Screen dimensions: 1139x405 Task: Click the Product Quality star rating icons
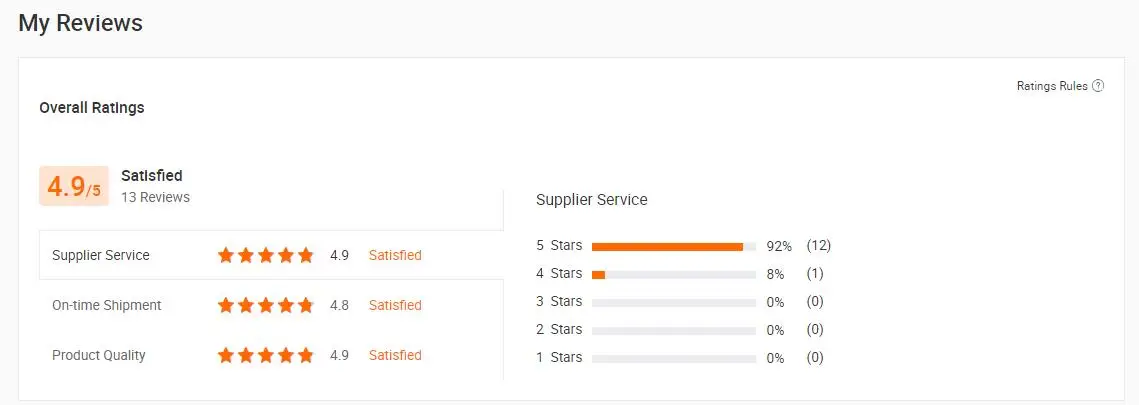pos(265,355)
